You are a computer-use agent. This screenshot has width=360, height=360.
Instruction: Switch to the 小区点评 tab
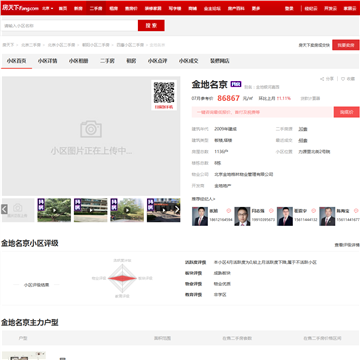click(157, 61)
